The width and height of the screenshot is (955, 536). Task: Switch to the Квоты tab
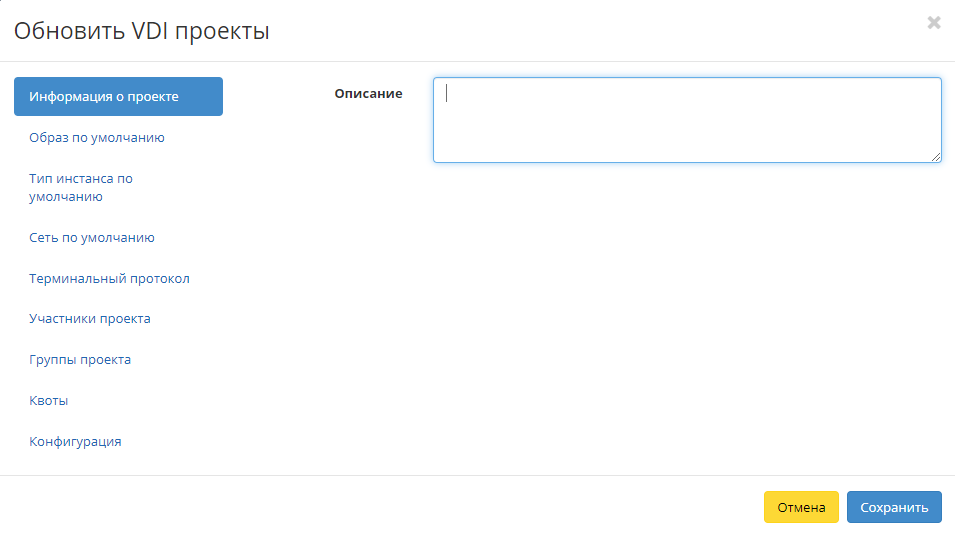[49, 401]
